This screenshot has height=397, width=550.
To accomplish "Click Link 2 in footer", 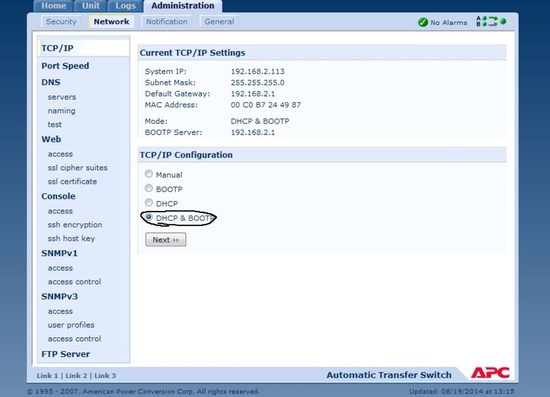I will click(x=76, y=376).
